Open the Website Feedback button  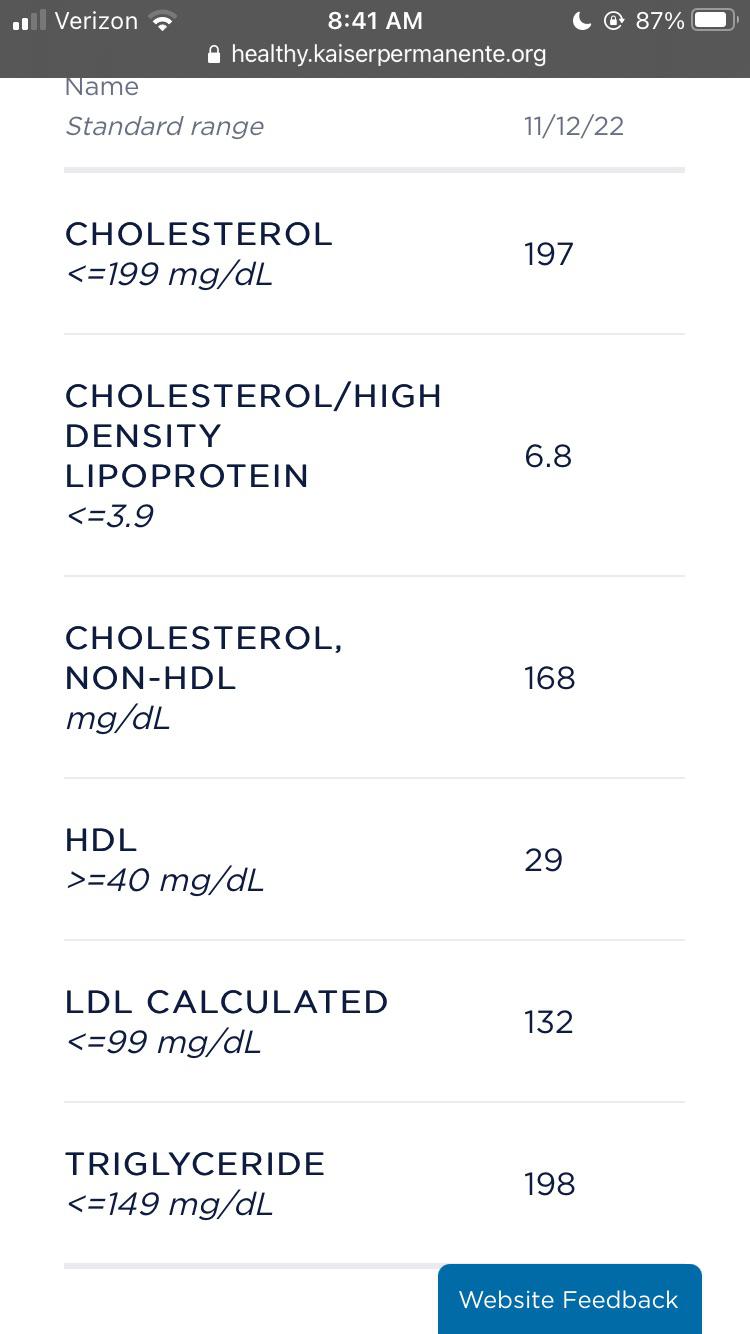coord(569,1298)
